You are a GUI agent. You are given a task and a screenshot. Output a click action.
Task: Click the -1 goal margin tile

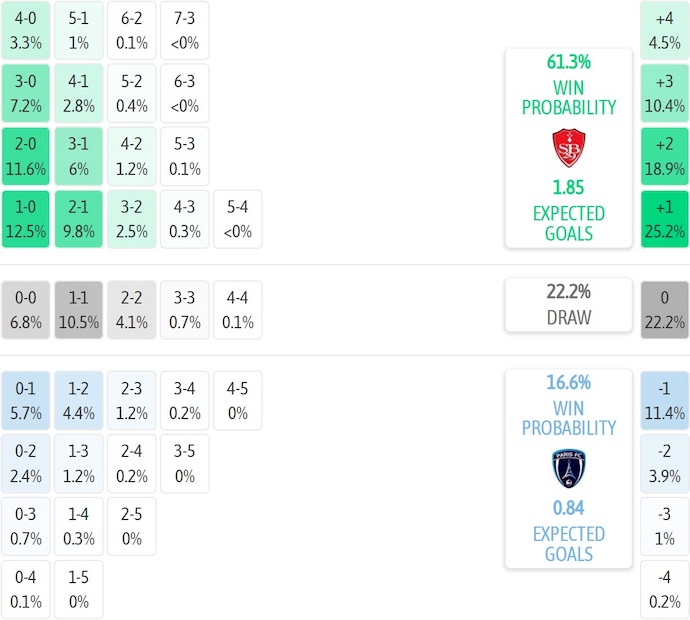[x=665, y=400]
